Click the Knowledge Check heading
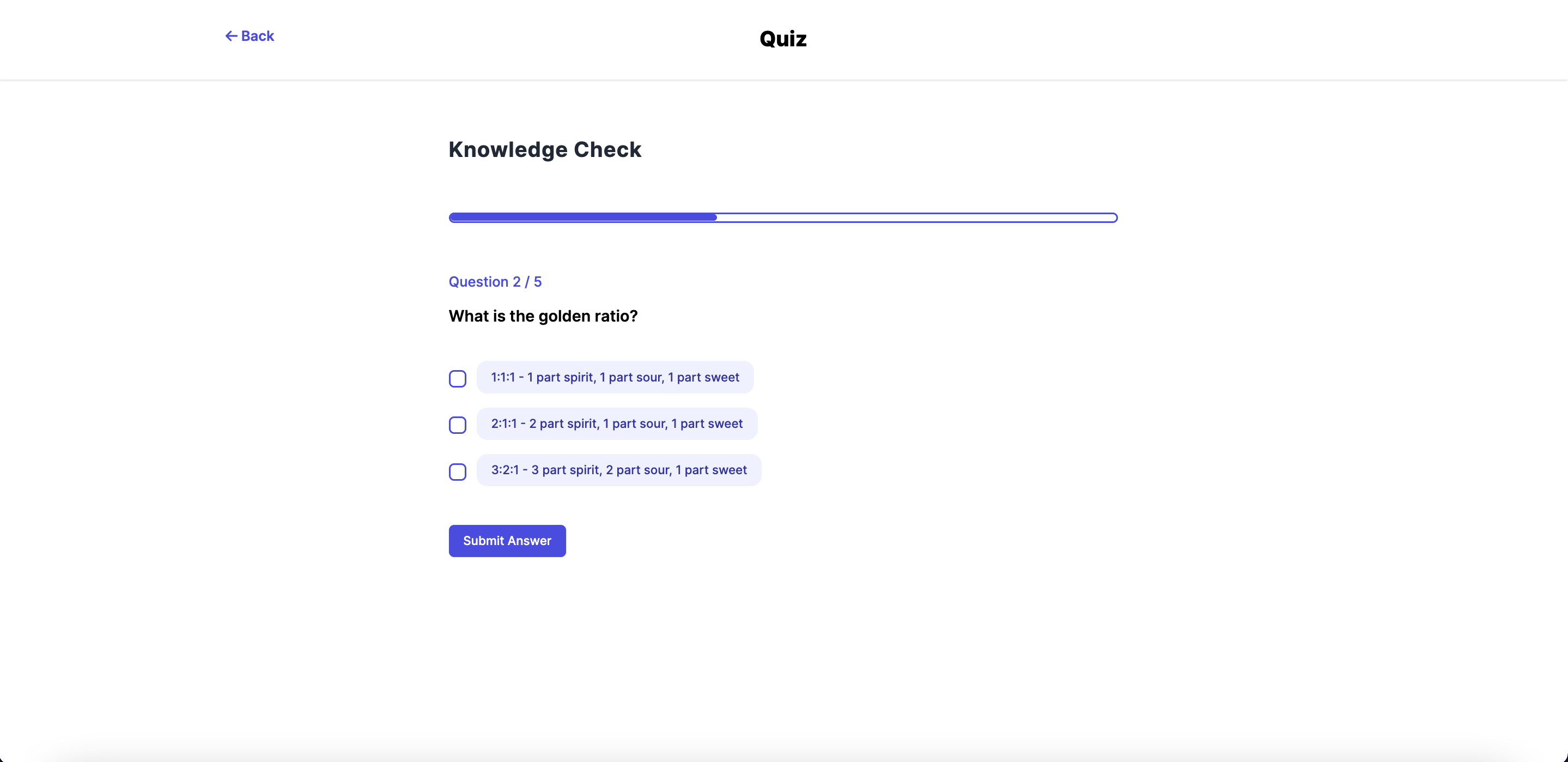The image size is (1568, 762). [x=545, y=150]
